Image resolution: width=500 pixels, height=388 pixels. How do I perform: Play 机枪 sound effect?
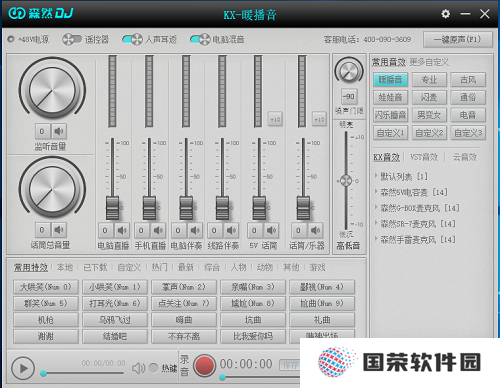46,320
